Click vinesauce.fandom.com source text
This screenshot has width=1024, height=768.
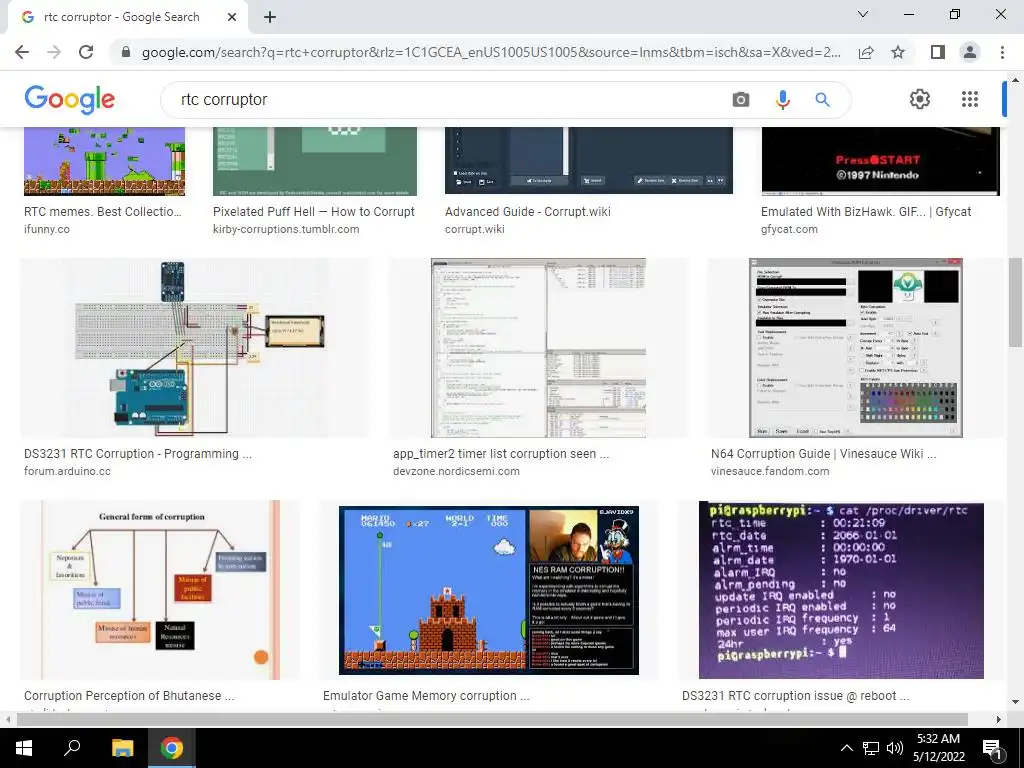click(770, 471)
